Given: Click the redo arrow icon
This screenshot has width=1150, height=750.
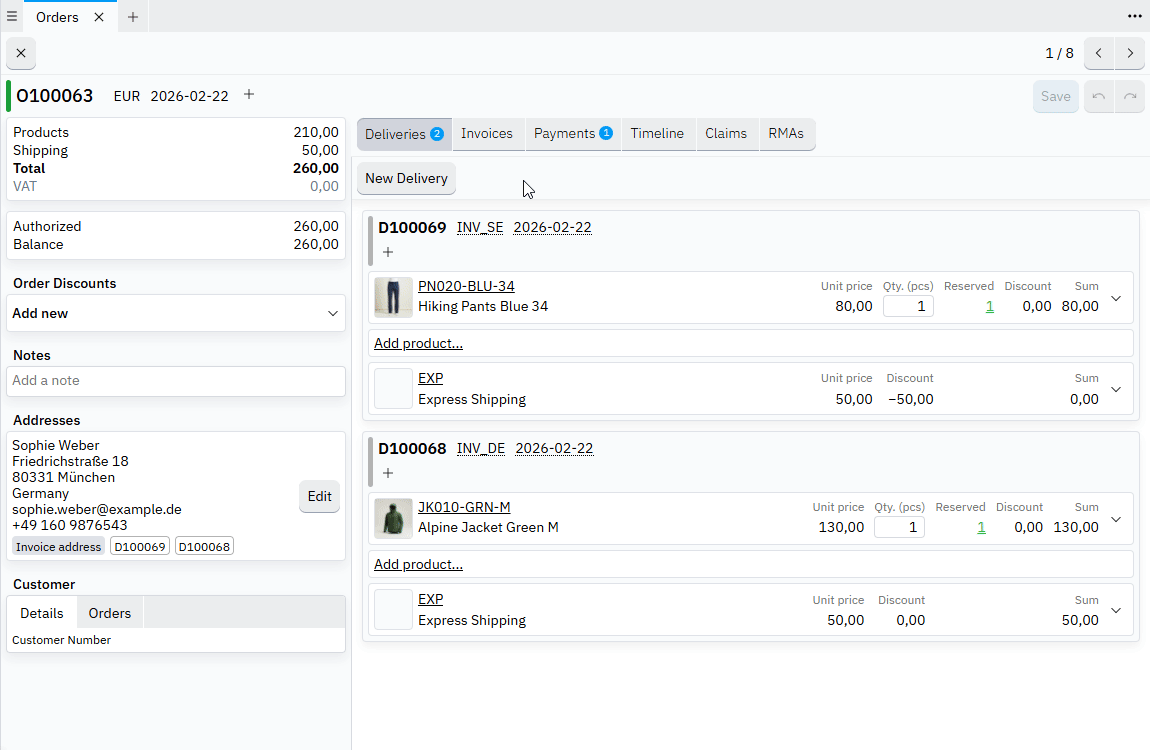Looking at the screenshot, I should [x=1130, y=96].
